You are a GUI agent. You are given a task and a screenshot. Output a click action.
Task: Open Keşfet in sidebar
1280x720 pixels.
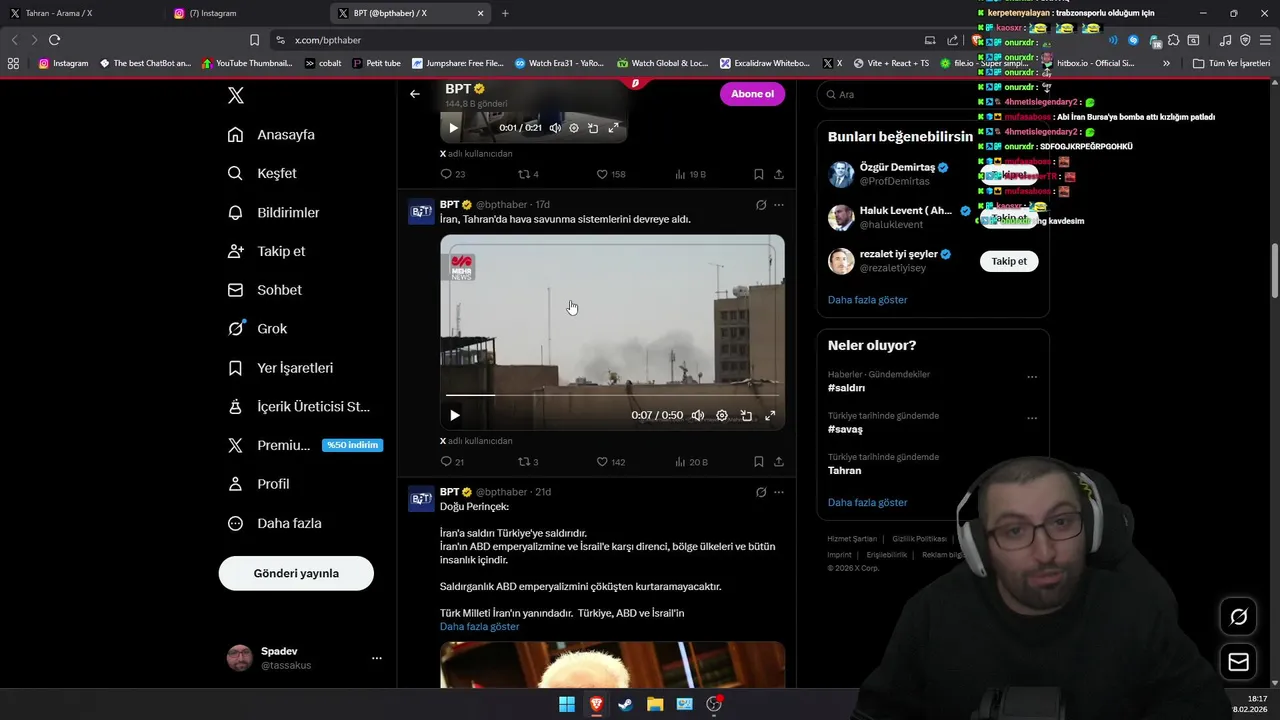263,173
